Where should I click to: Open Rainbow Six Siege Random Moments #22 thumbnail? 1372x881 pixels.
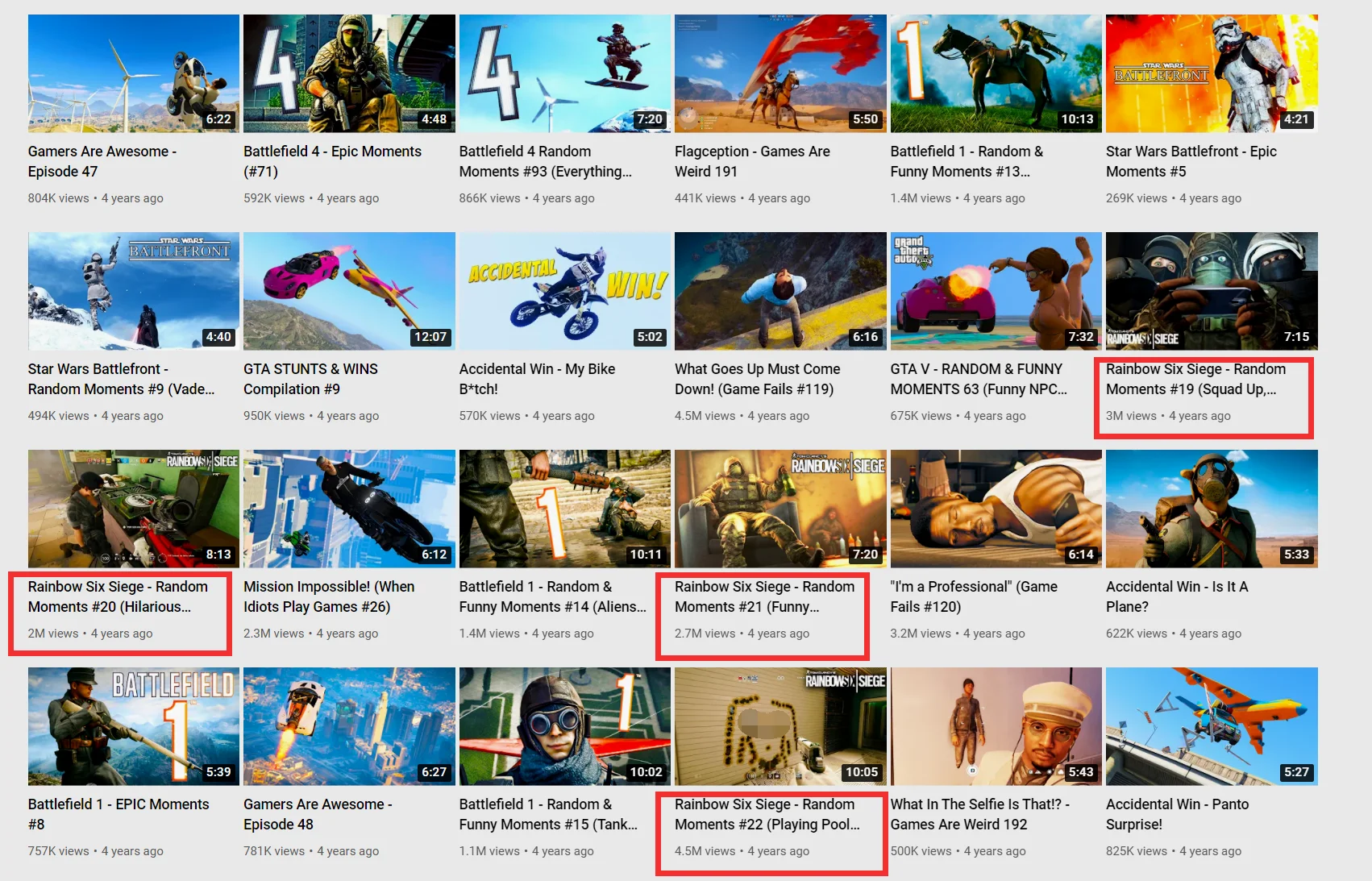(x=780, y=726)
